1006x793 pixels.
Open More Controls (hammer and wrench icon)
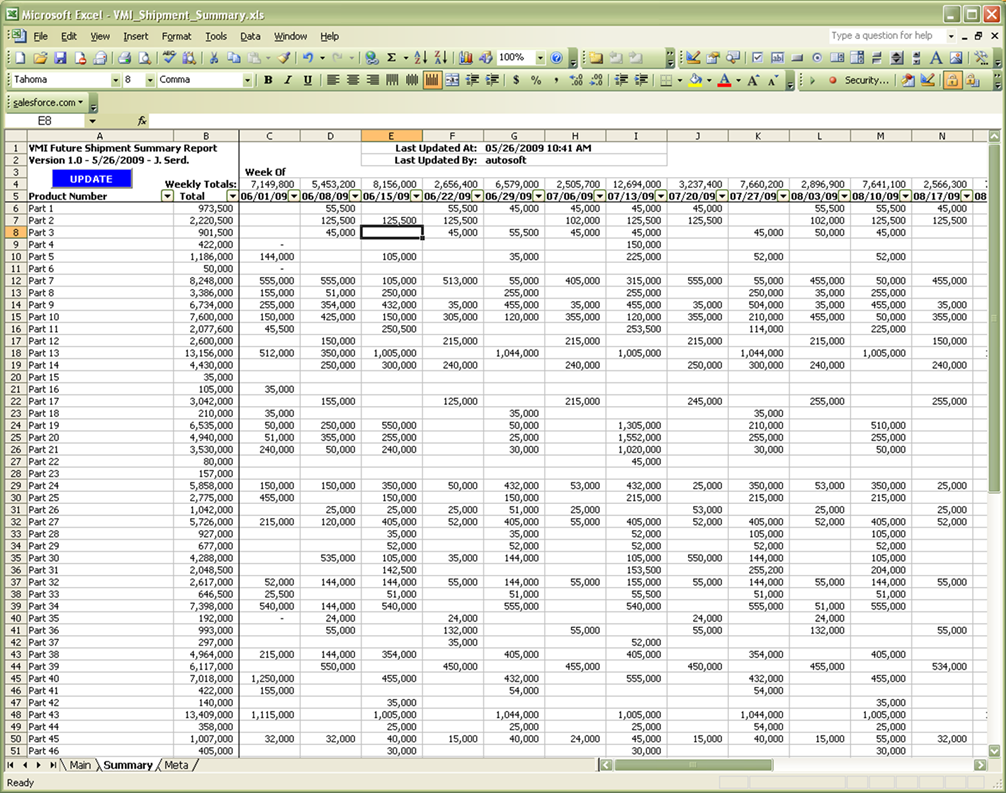click(x=981, y=58)
